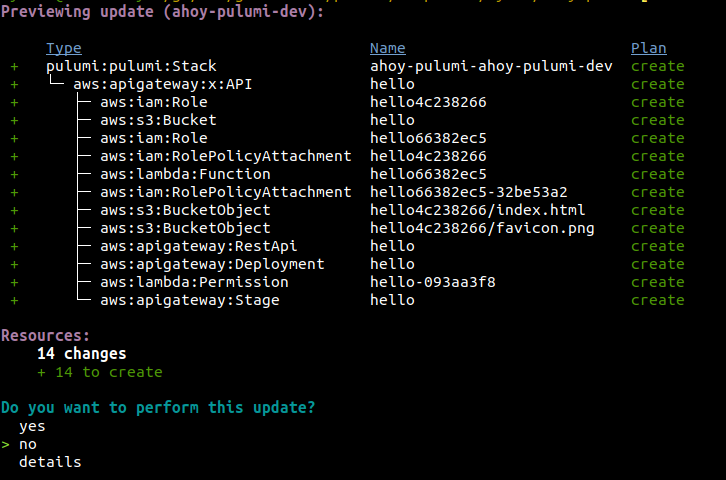Click the name hello4c238266/favicon.png
This screenshot has width=726, height=480.
(482, 228)
